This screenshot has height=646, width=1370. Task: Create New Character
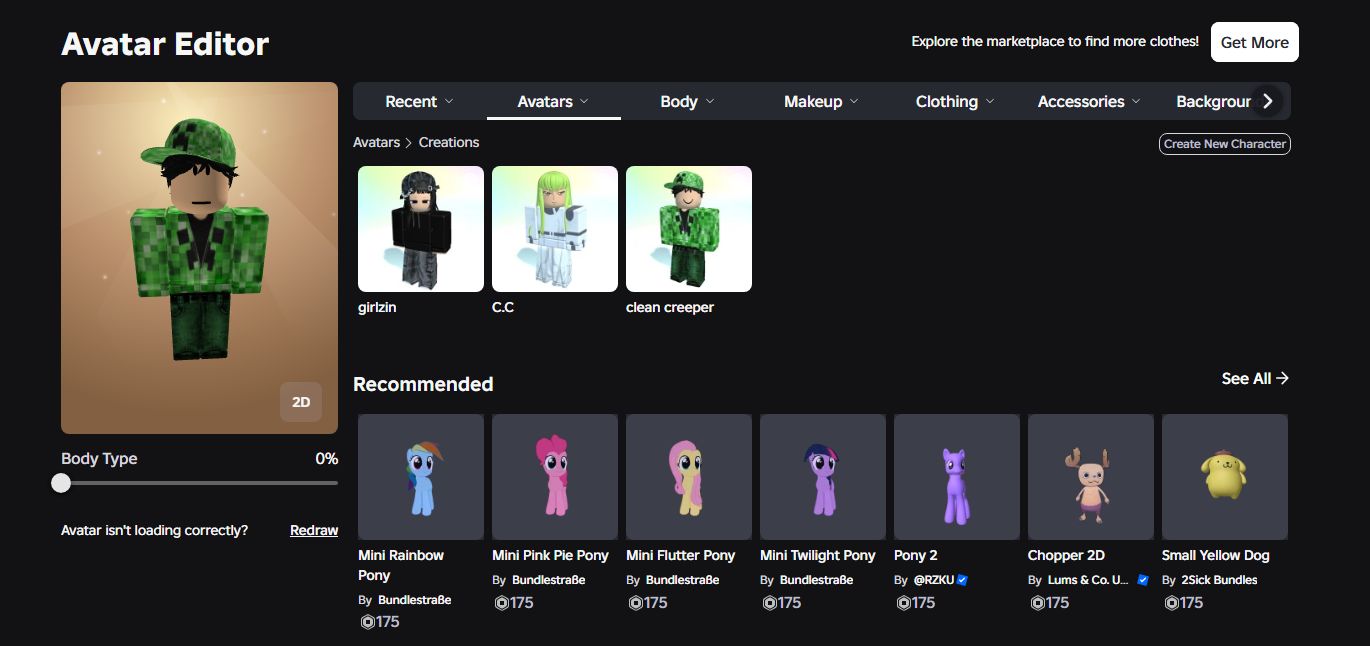point(1225,144)
